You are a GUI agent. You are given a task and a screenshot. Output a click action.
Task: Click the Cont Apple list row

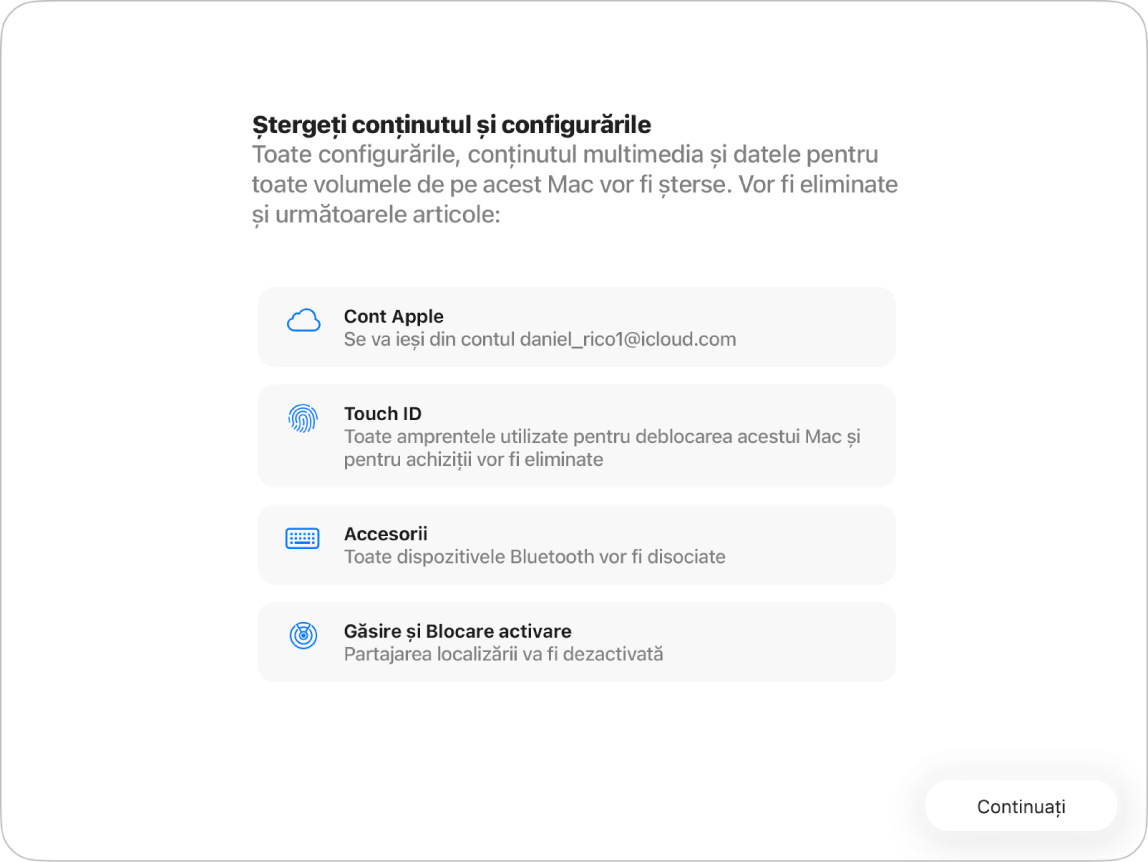577,327
